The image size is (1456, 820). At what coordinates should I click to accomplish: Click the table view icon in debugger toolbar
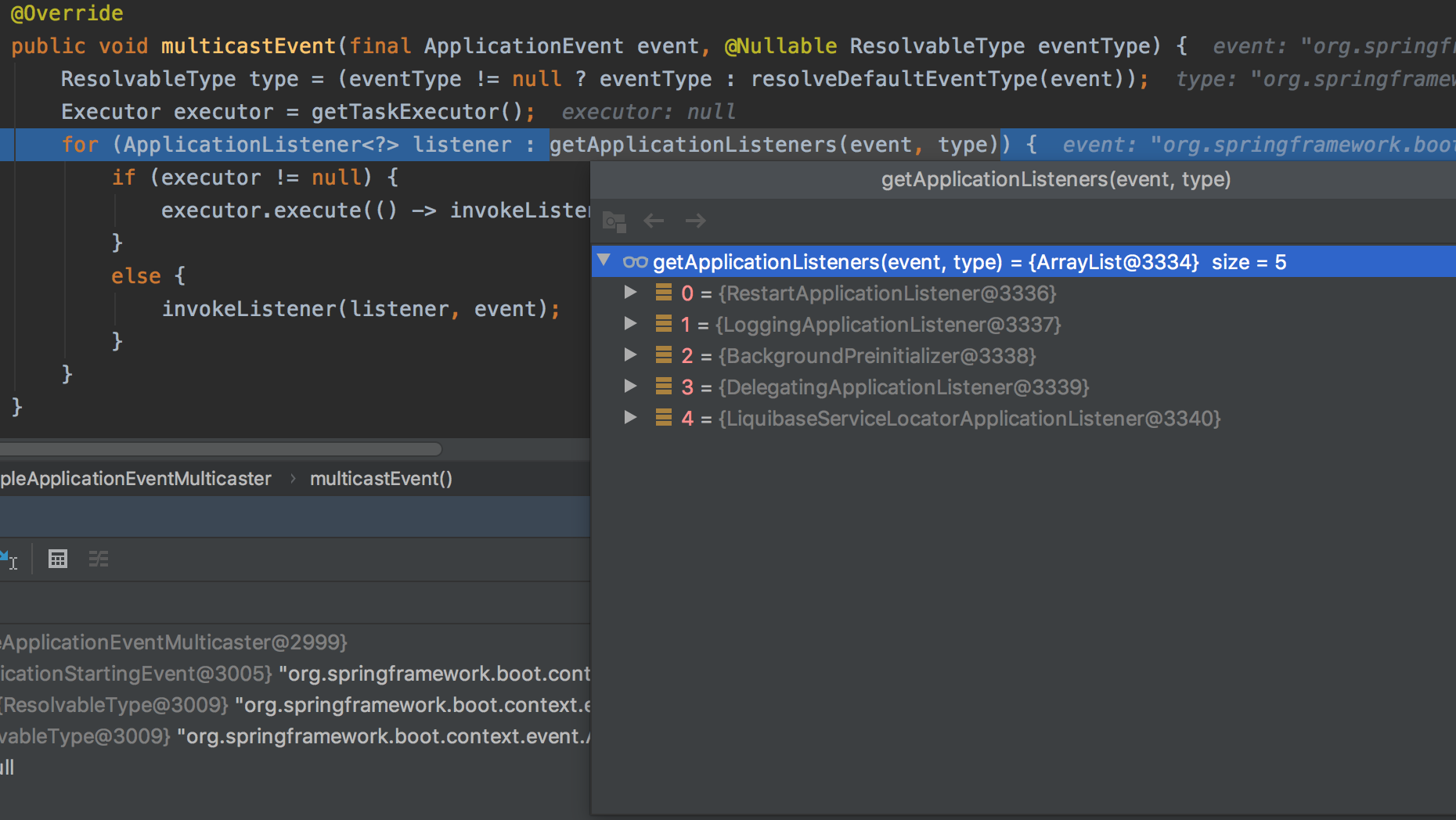[x=58, y=559]
